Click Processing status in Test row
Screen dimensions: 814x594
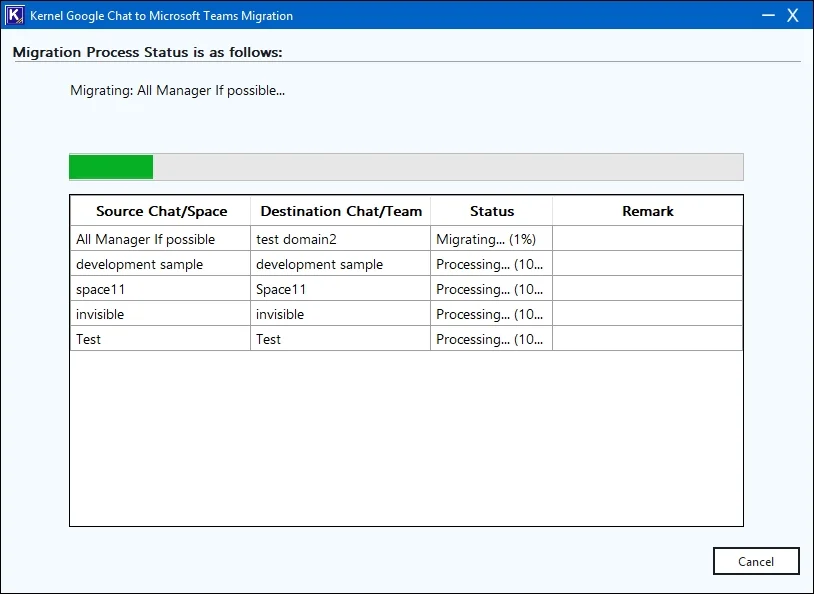point(492,339)
